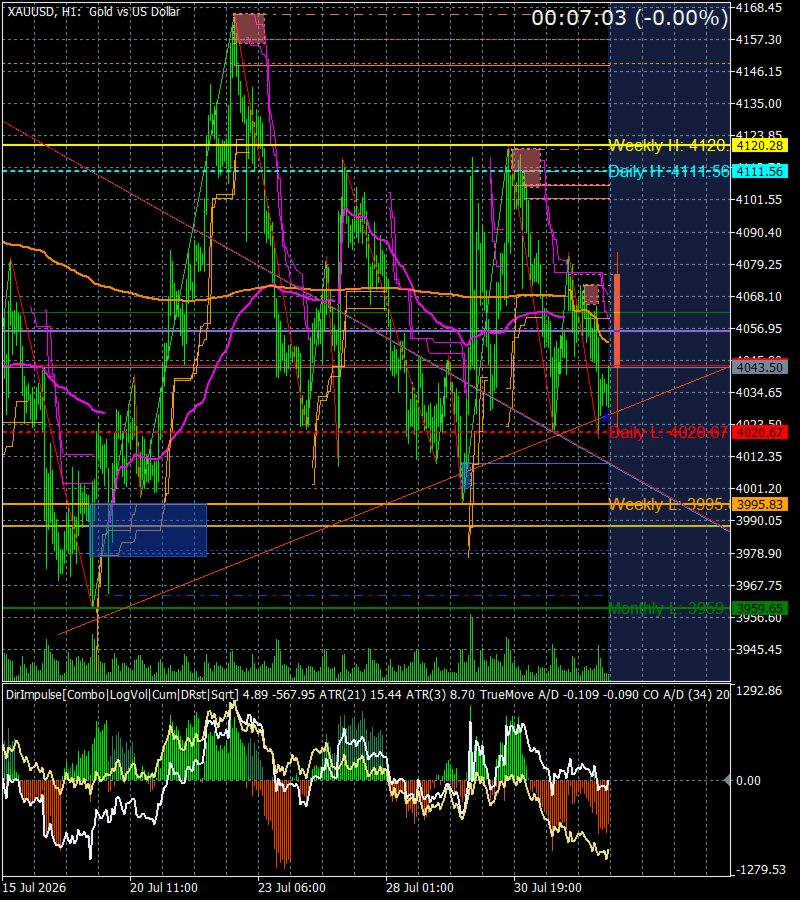Select the red supply zone at the chart peak
Viewport: 800px width, 900px height.
tap(250, 29)
